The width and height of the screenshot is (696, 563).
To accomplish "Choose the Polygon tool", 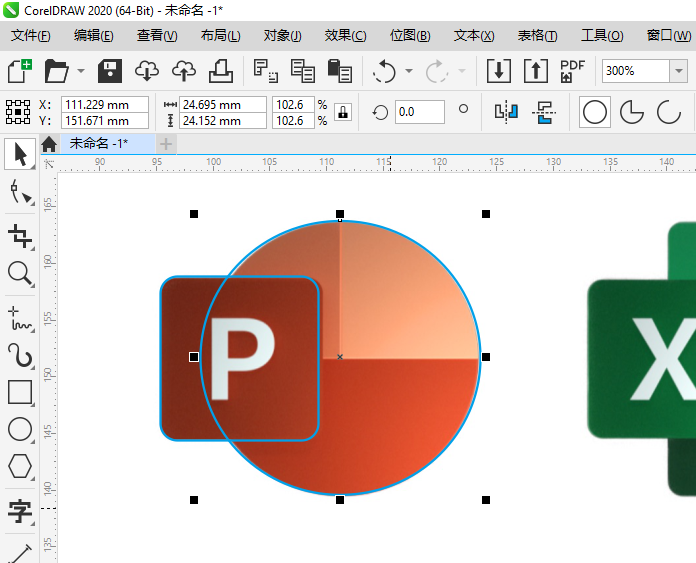I will (x=19, y=466).
